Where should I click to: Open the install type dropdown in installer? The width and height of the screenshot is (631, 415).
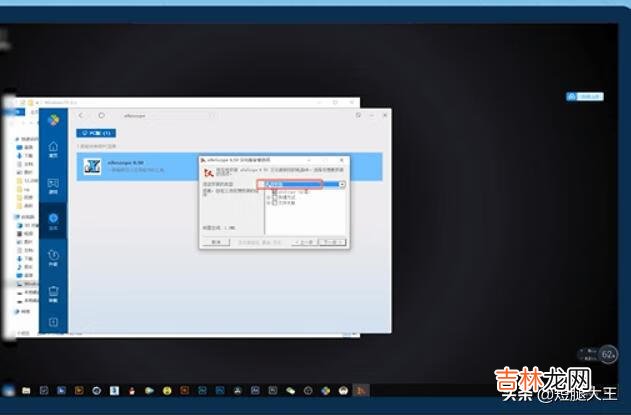pos(341,185)
